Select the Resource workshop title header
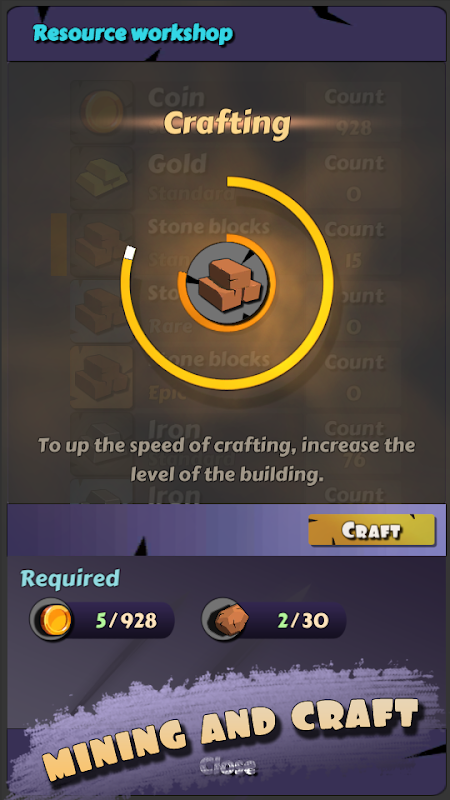This screenshot has width=450, height=800. [133, 33]
